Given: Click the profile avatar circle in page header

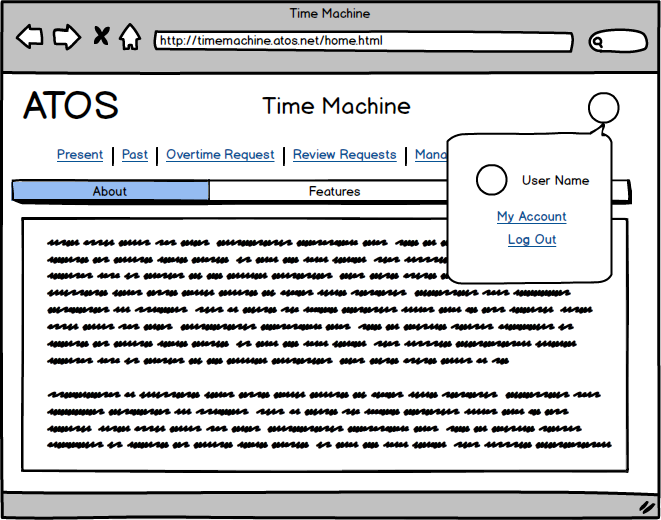Looking at the screenshot, I should pos(603,108).
